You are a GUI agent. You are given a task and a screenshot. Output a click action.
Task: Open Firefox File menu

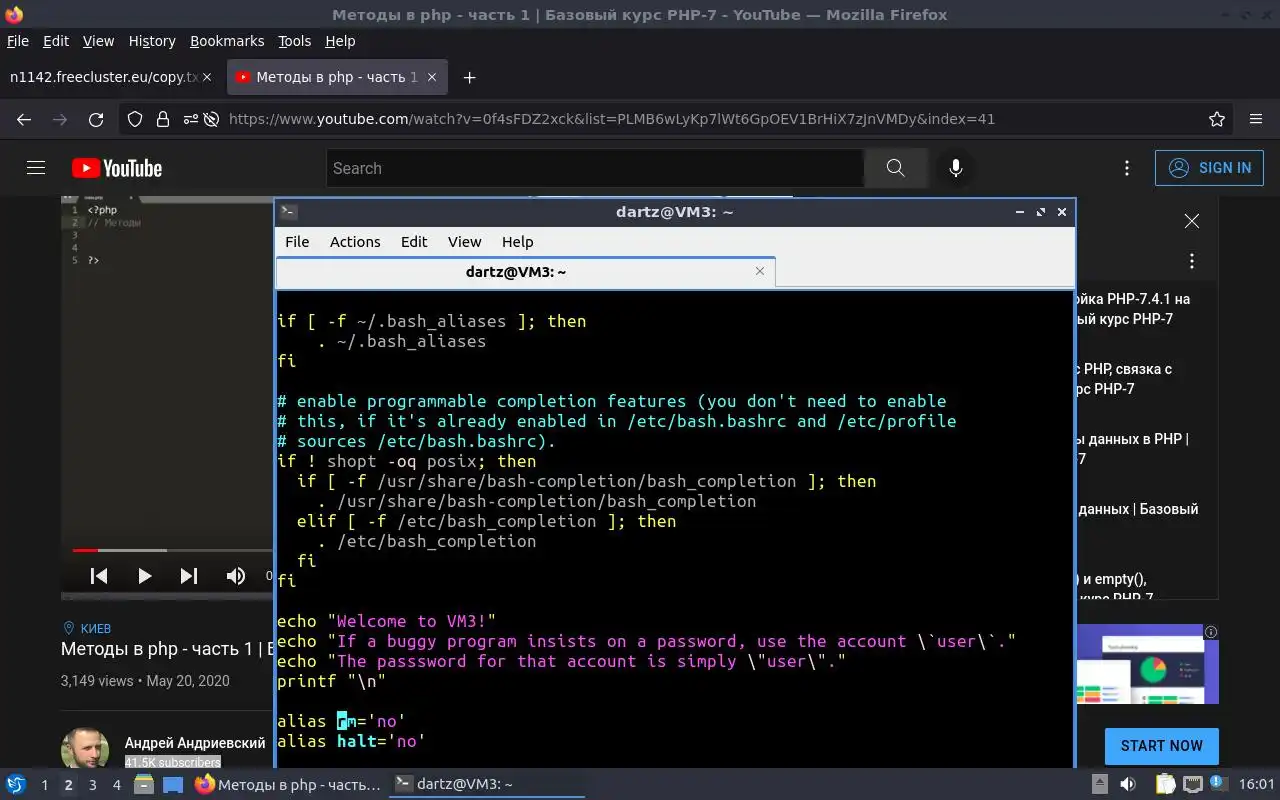[x=18, y=41]
